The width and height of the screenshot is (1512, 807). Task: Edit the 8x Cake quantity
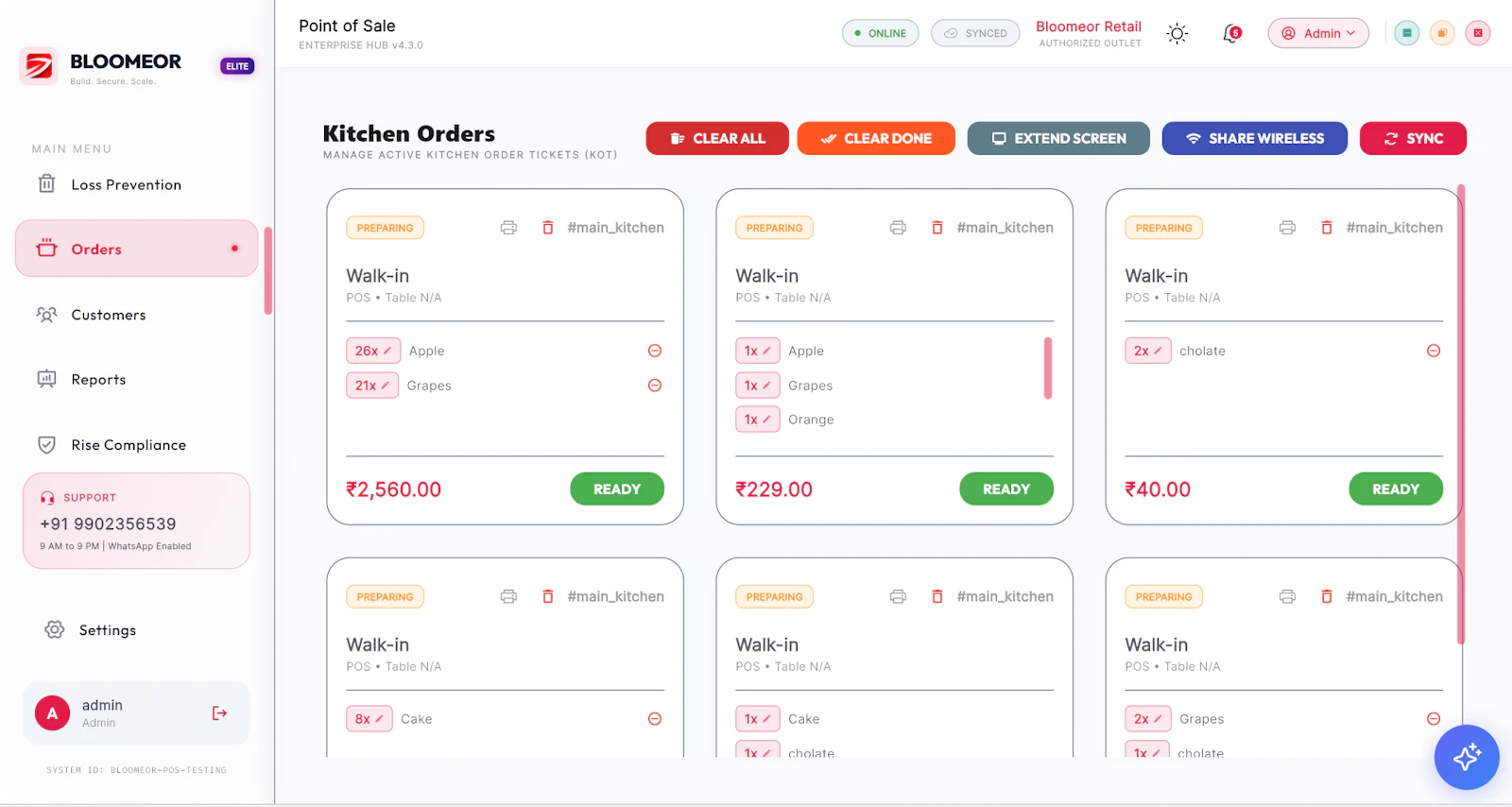pyautogui.click(x=369, y=719)
